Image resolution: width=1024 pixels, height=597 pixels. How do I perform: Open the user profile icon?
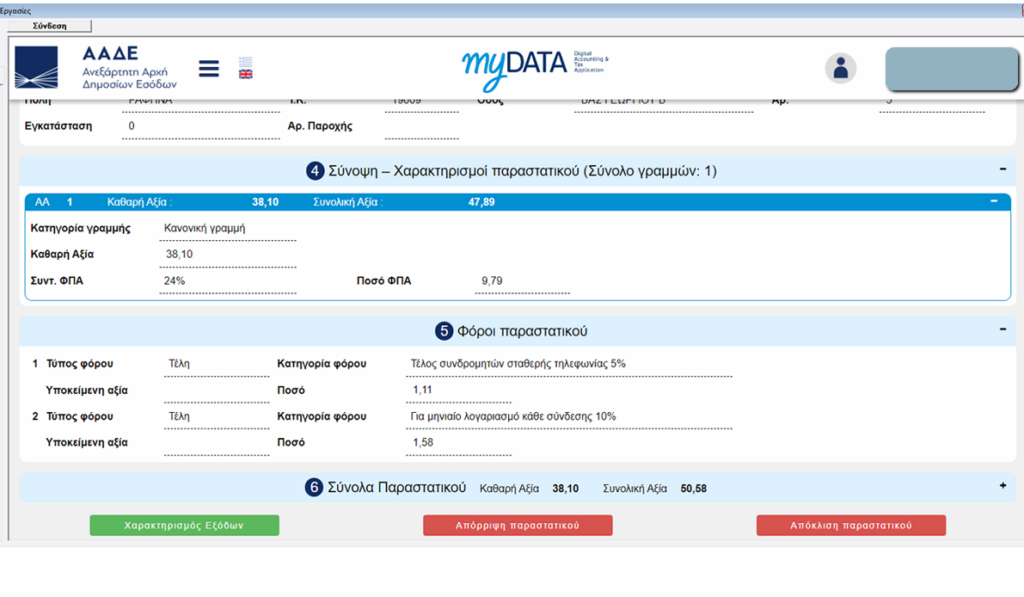pyautogui.click(x=840, y=68)
